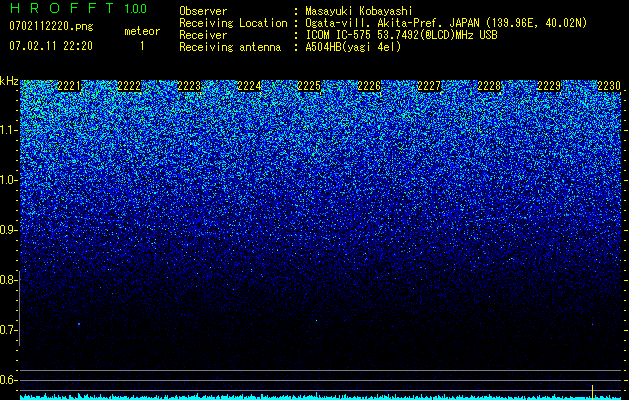
Task: Click the cyan signal dot below 2221
Action: pyautogui.click(x=79, y=324)
